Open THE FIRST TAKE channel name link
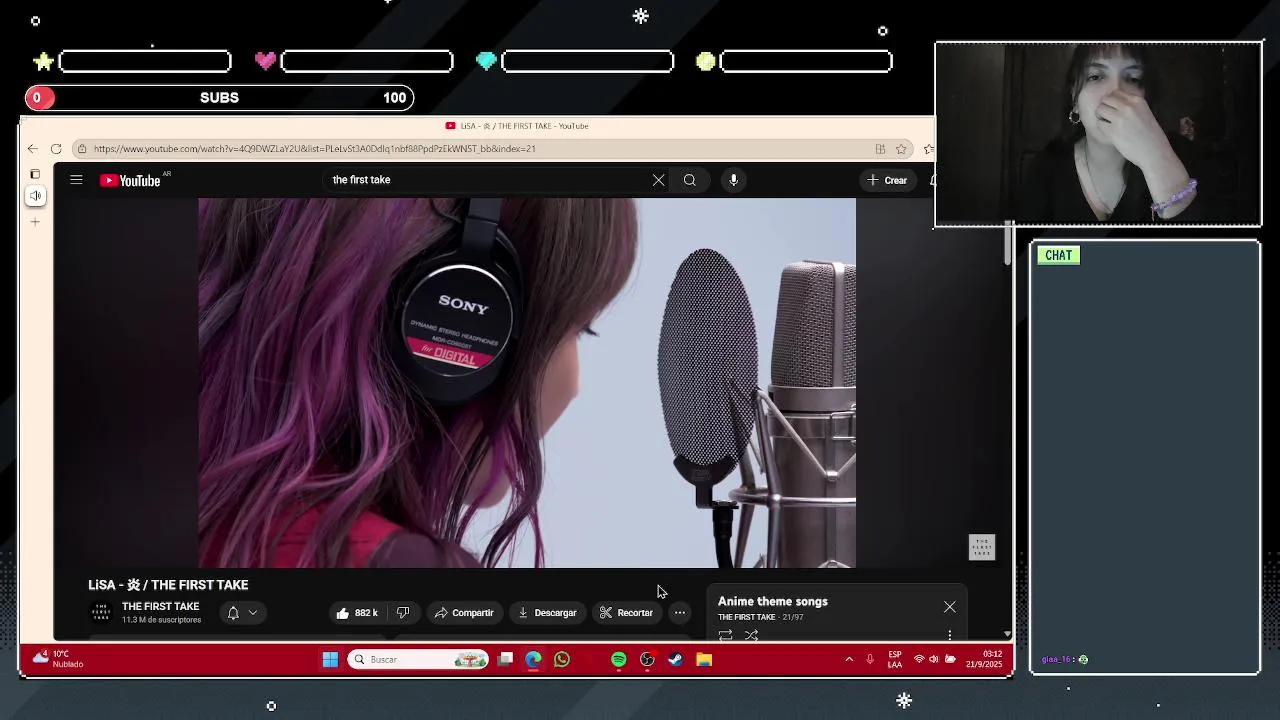1280x720 pixels. coord(160,606)
